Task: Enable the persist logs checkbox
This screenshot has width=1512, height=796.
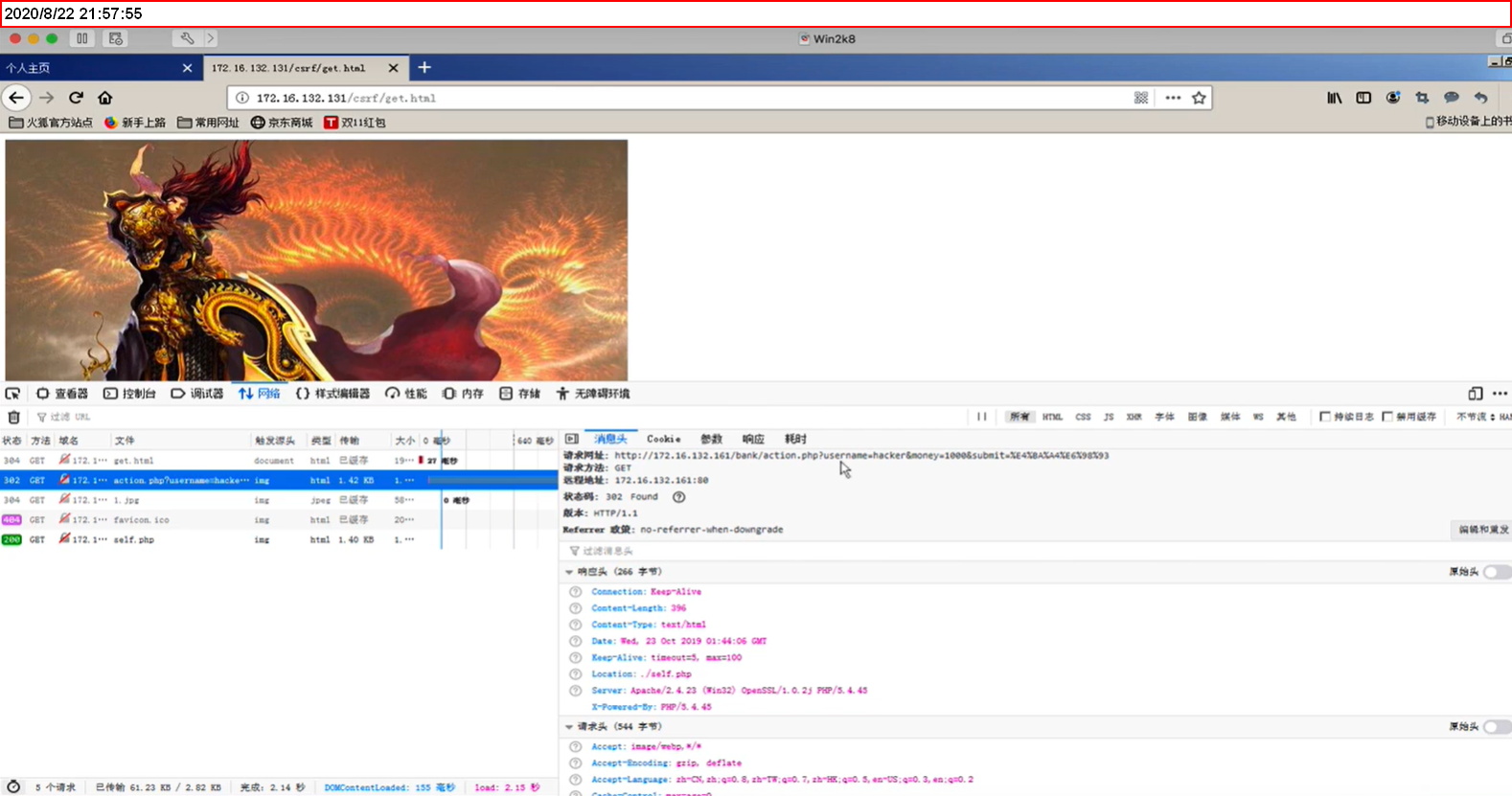Action: point(1325,417)
